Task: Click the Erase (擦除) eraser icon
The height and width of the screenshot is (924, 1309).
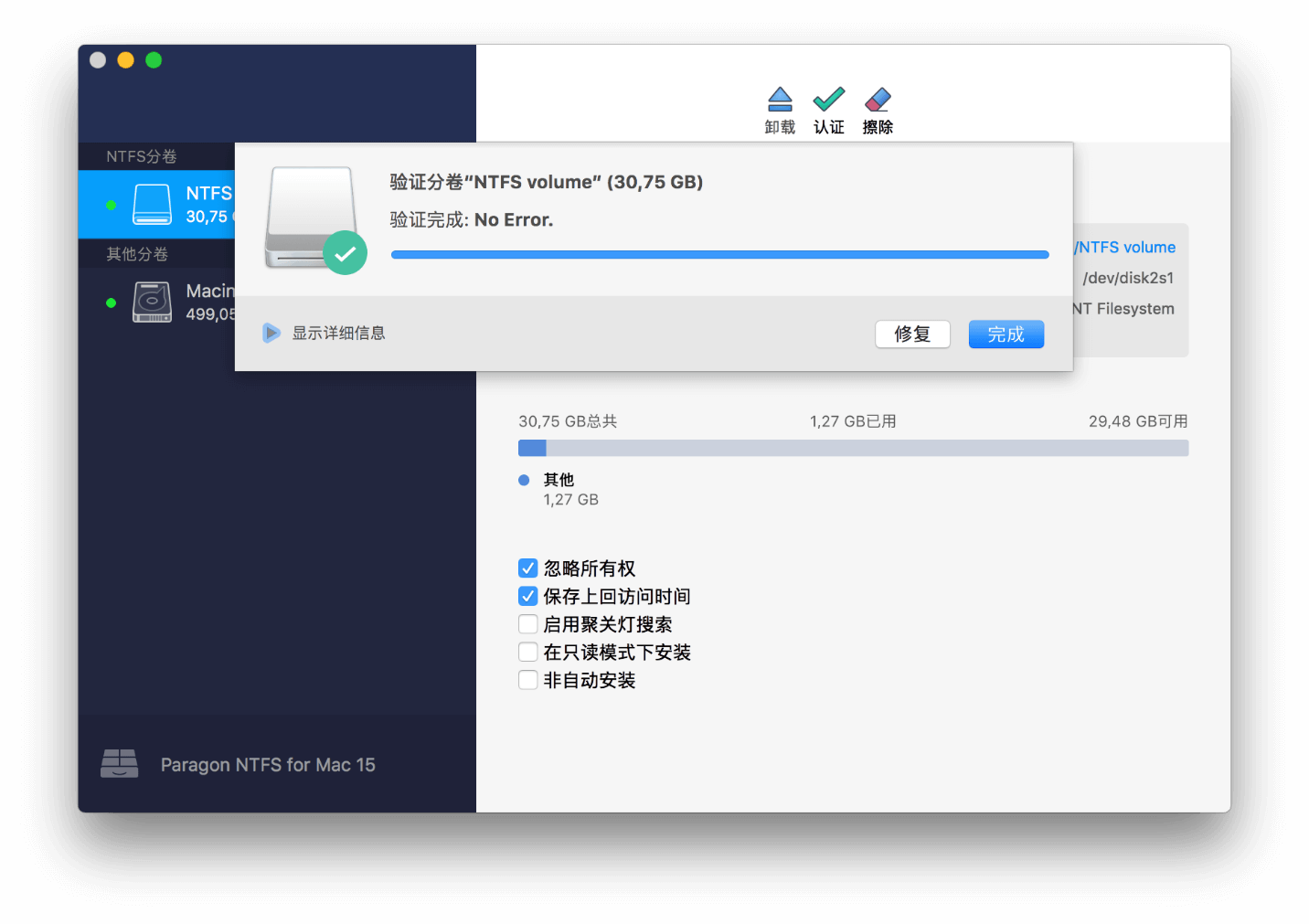Action: tap(878, 100)
